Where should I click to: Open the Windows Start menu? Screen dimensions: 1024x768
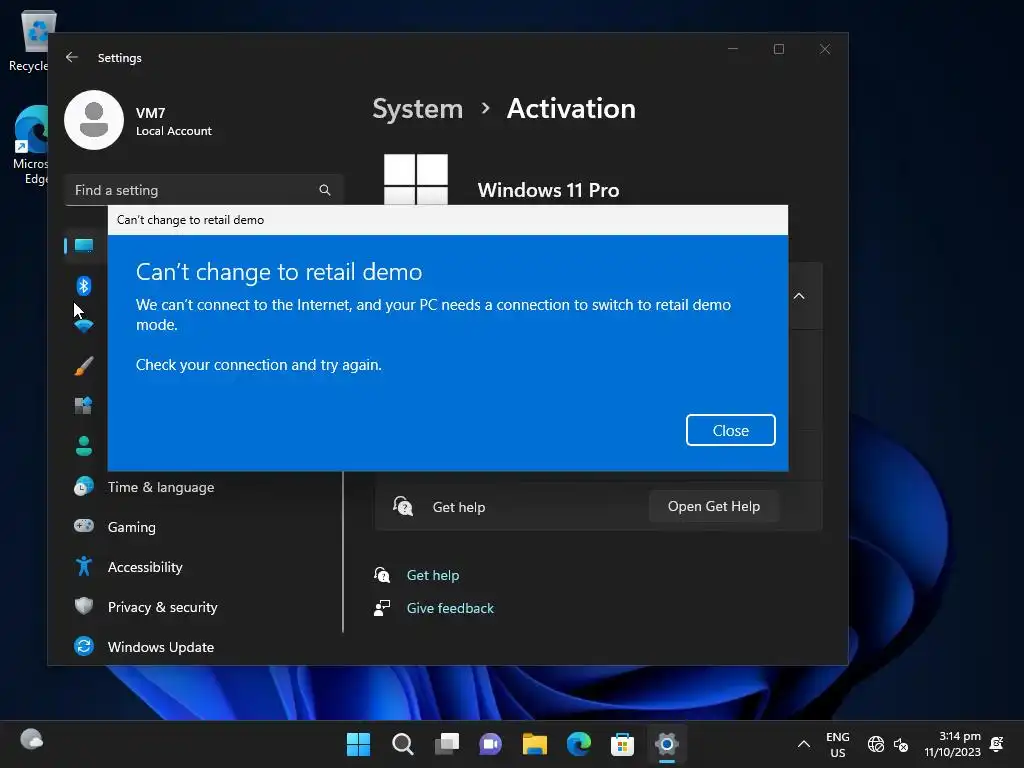[358, 744]
